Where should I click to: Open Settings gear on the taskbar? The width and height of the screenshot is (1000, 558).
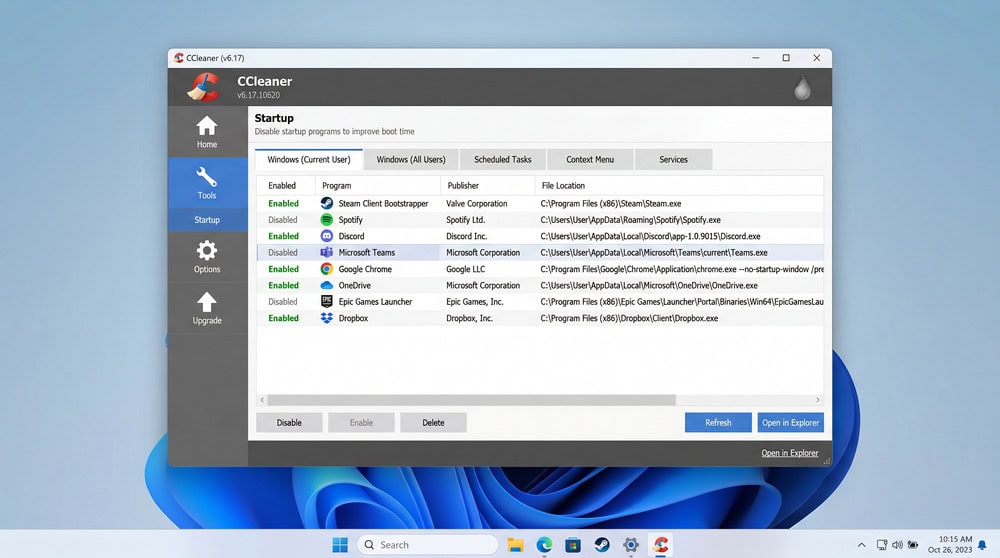[631, 545]
